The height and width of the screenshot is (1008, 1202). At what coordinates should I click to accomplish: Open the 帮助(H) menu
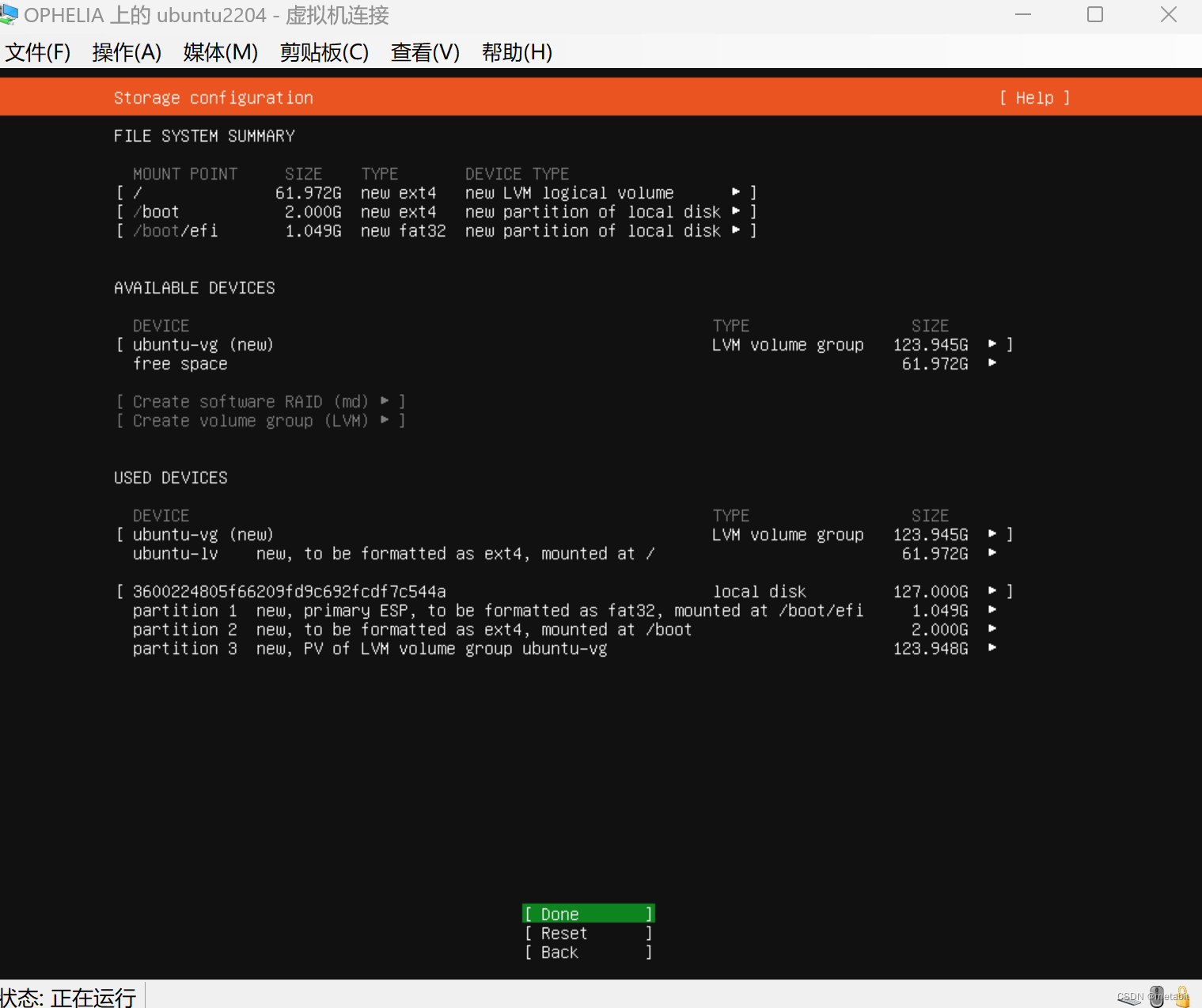click(x=517, y=52)
